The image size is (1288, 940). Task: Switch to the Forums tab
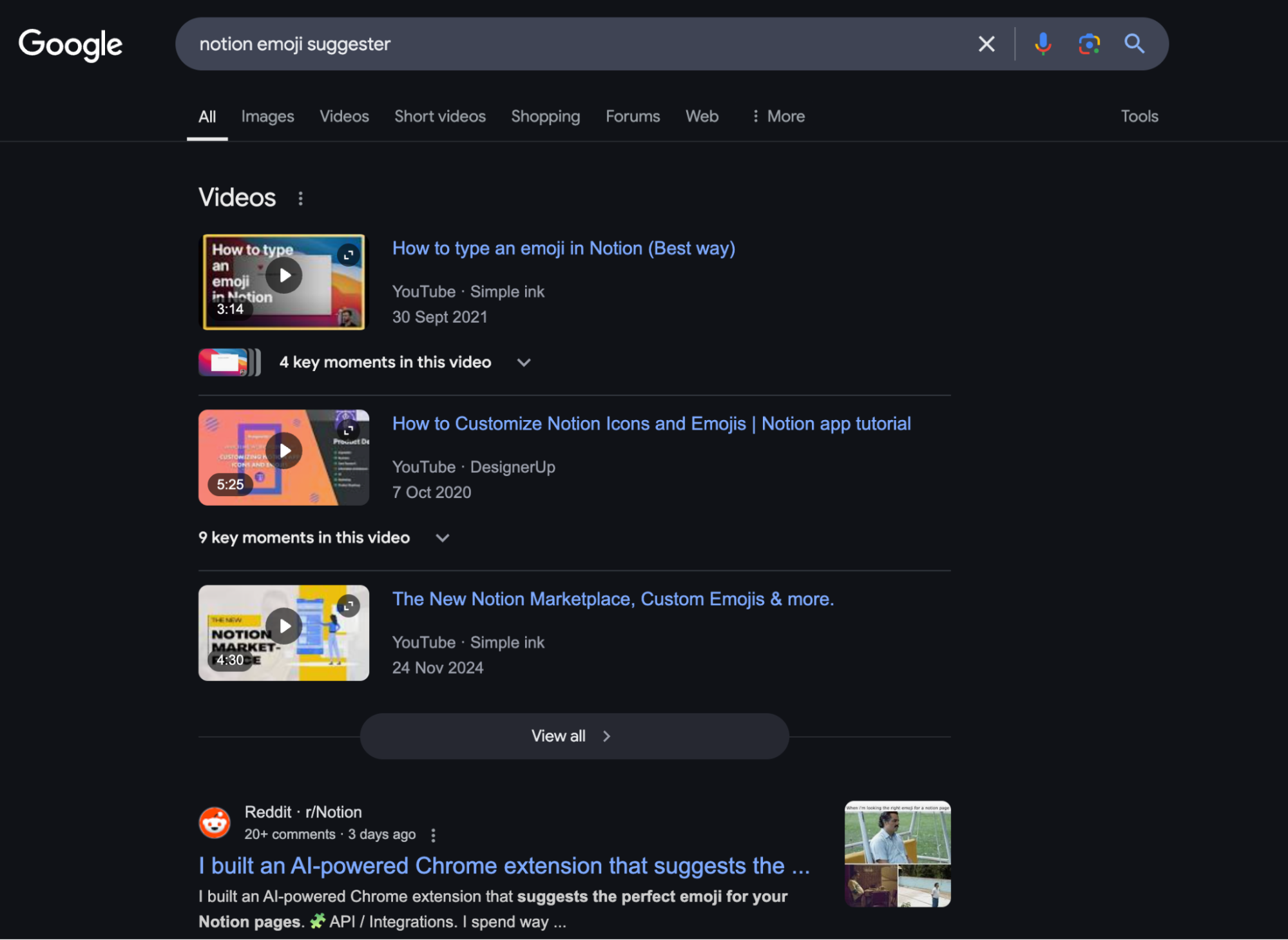[x=633, y=117]
